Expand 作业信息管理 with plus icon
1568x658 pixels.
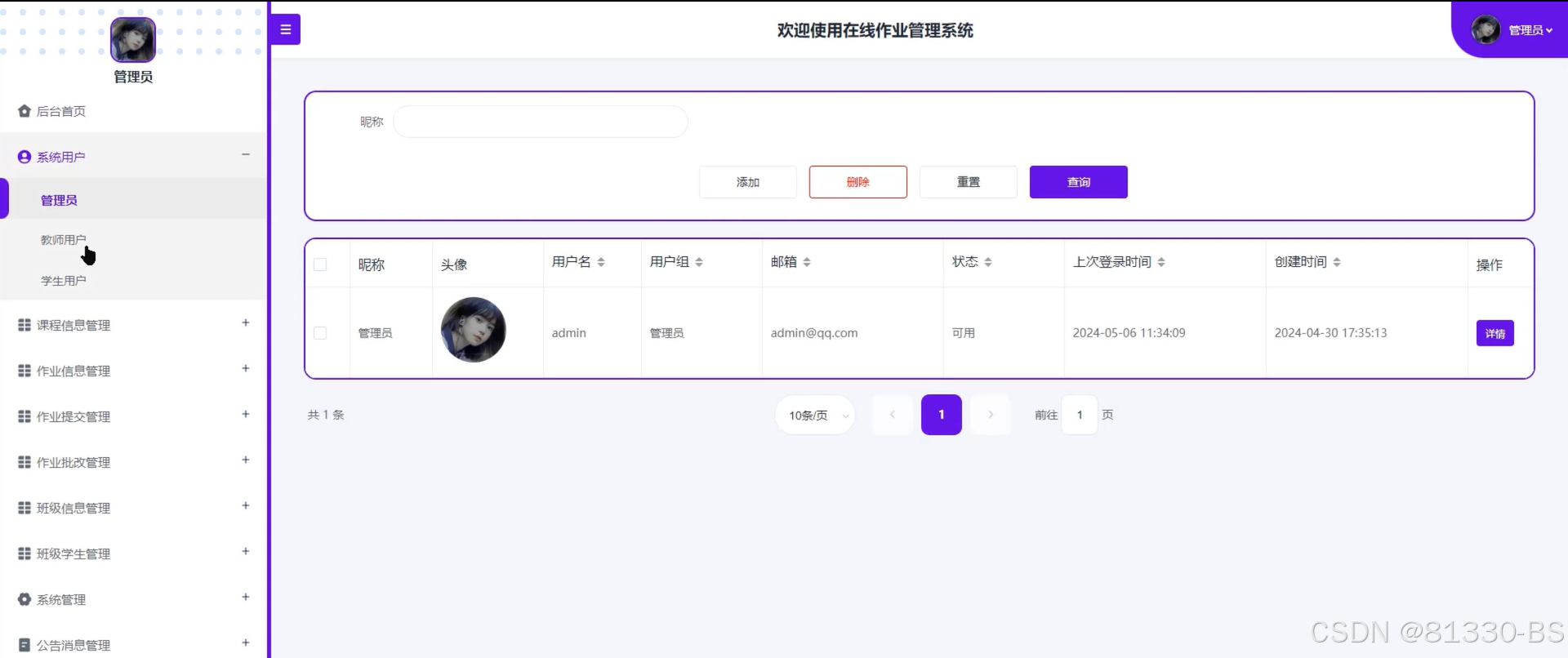coord(246,368)
